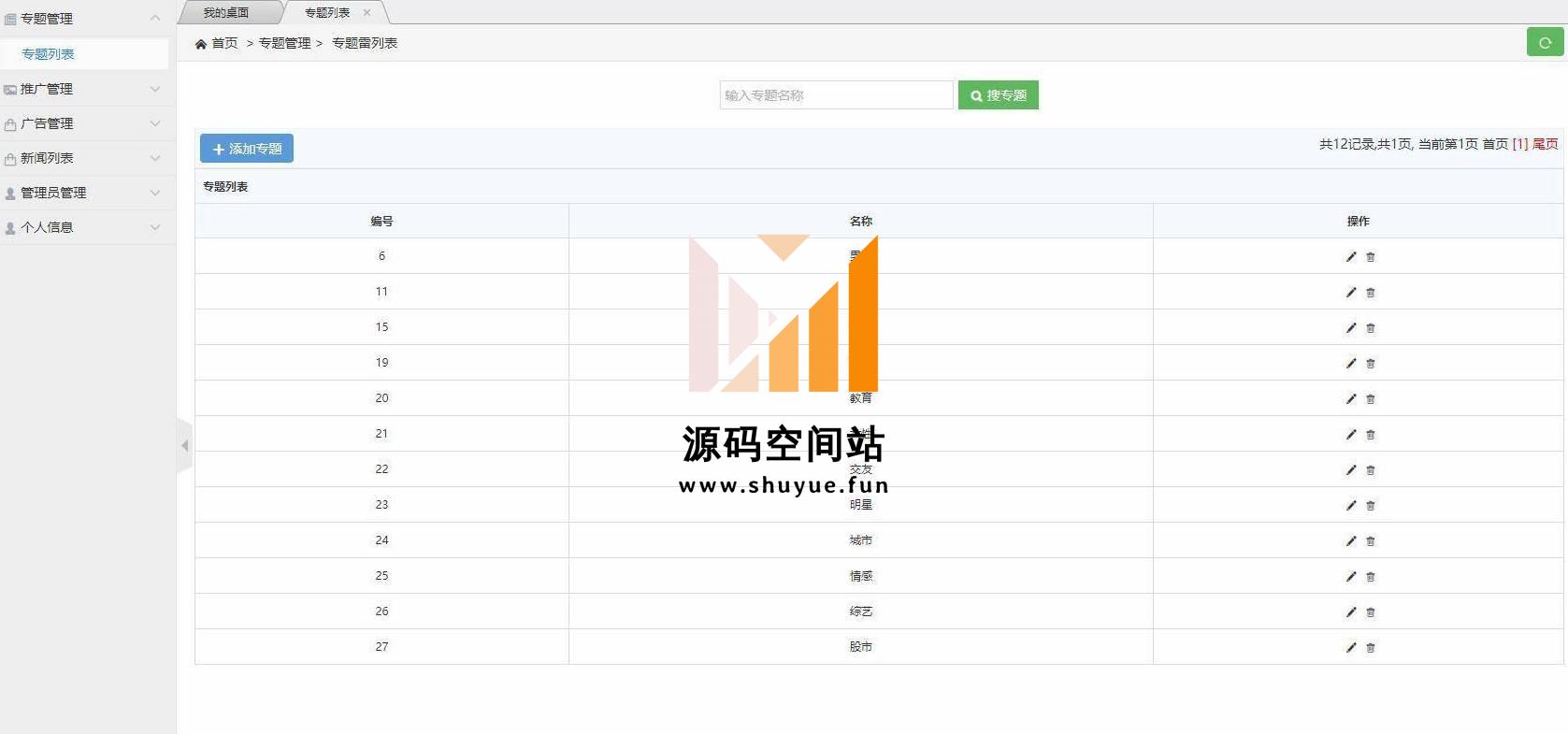
Task: Edit the 交友 topic row 22
Action: click(1351, 469)
